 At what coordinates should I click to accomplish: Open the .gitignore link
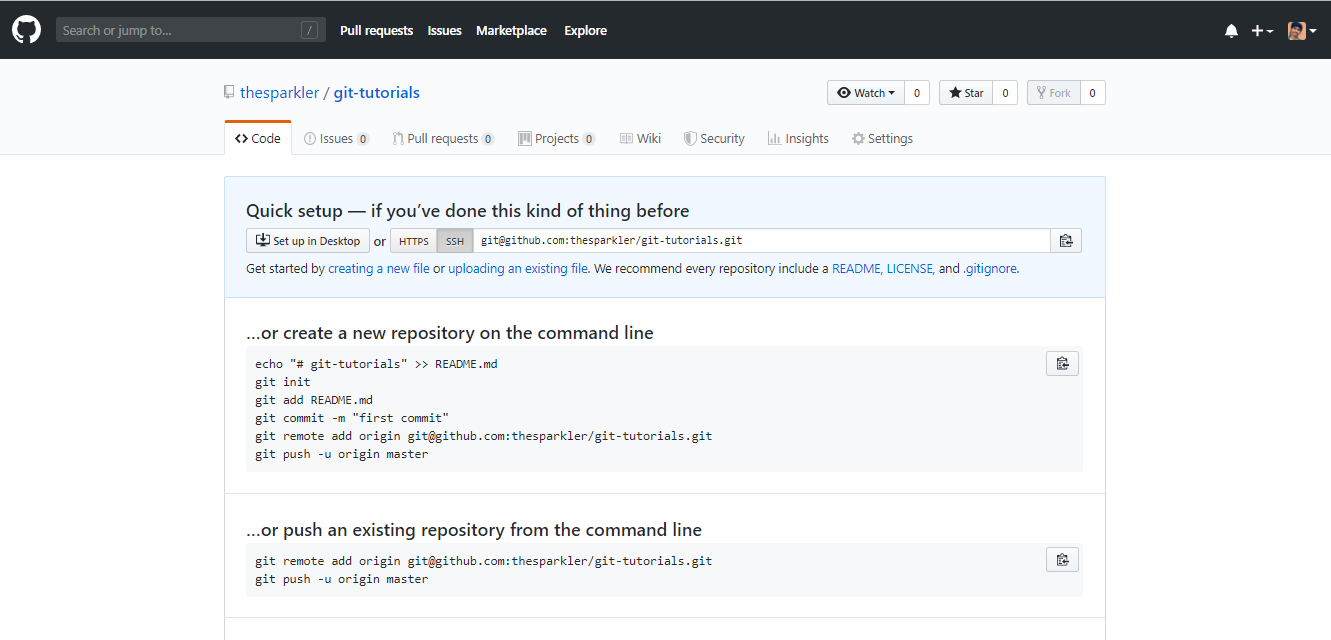click(x=990, y=269)
